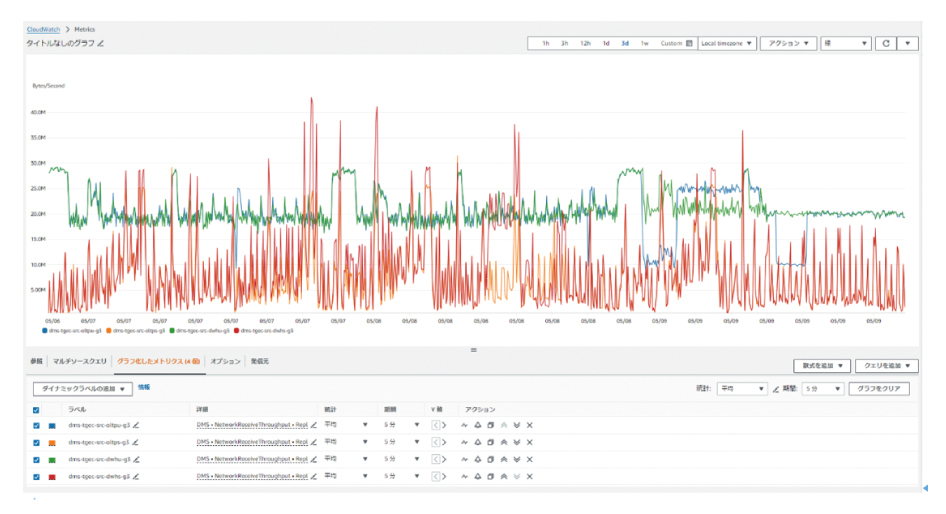Click the グラフをクリア button
Viewport: 946px width, 514px height.
[878, 388]
